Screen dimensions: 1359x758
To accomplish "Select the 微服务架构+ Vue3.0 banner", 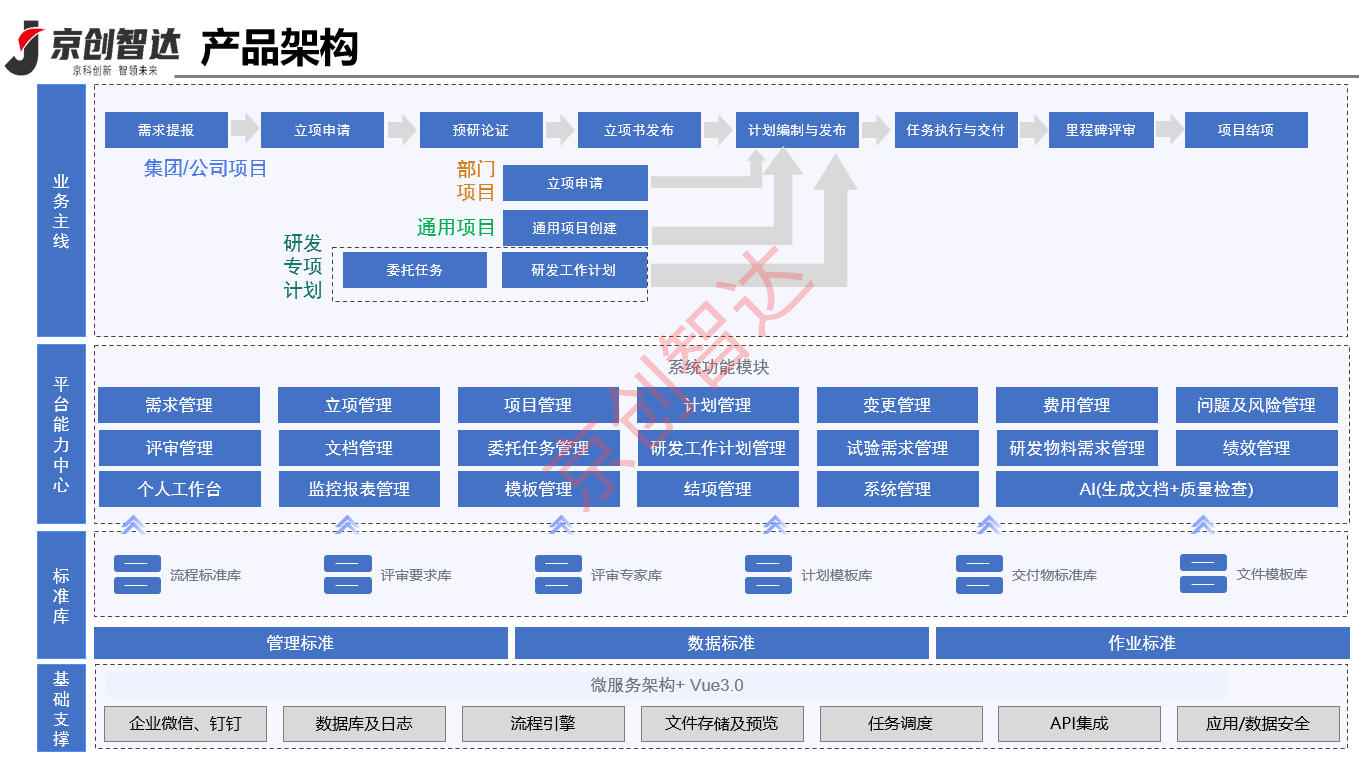I will pos(667,686).
